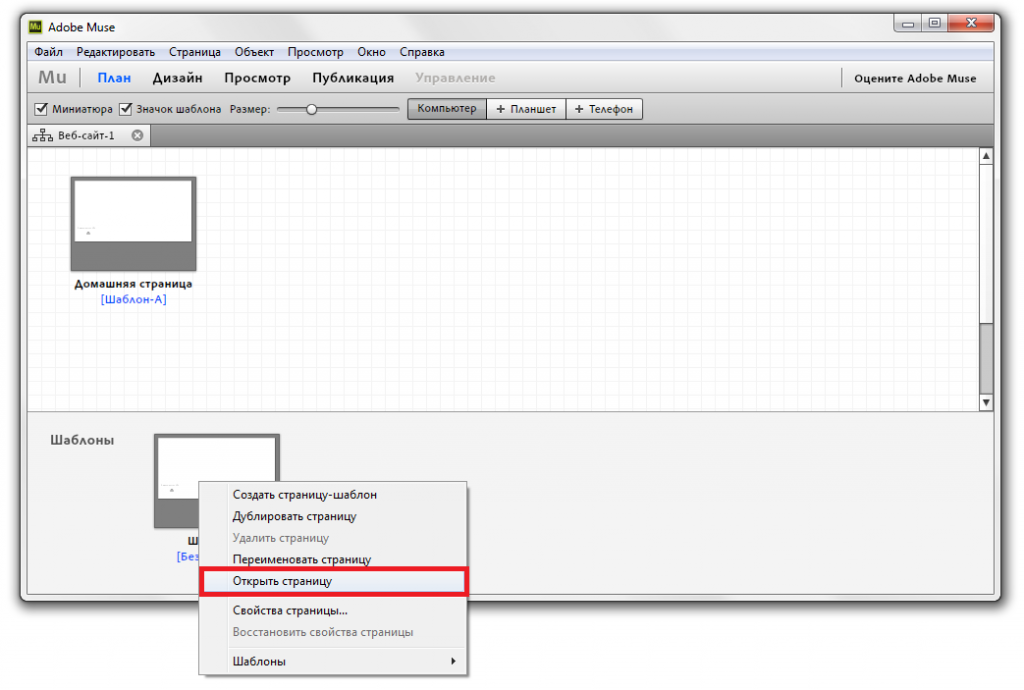Add a Телефон layout

604,109
